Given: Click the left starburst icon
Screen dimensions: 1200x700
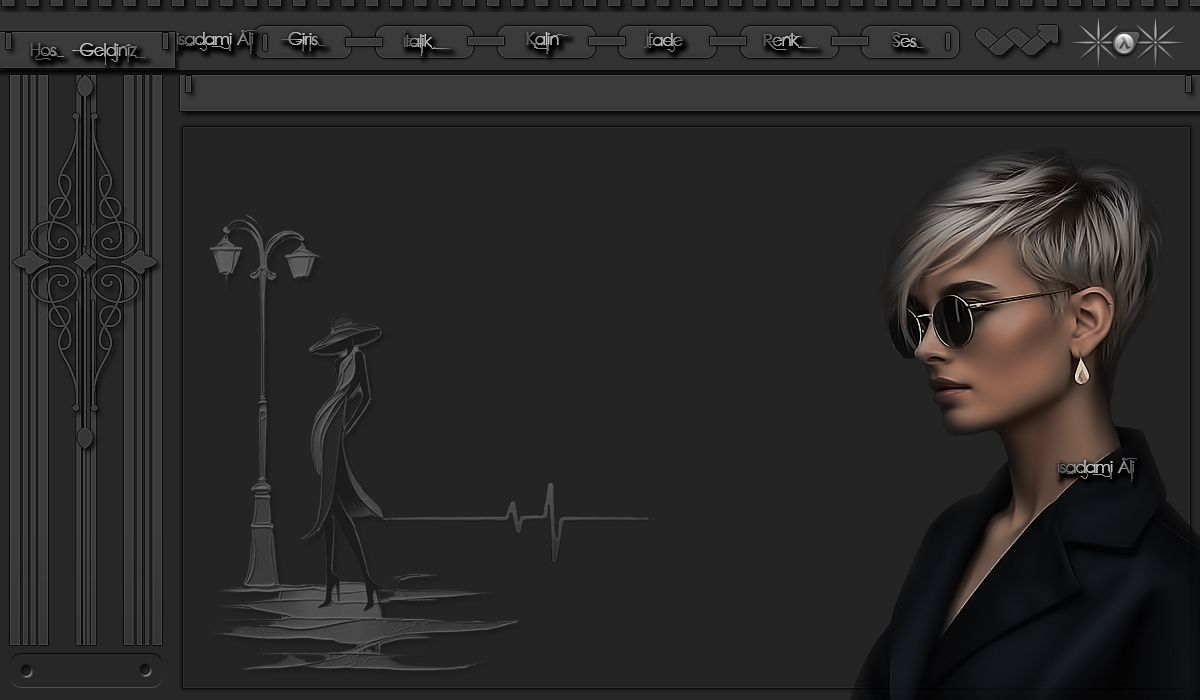Looking at the screenshot, I should point(1096,42).
